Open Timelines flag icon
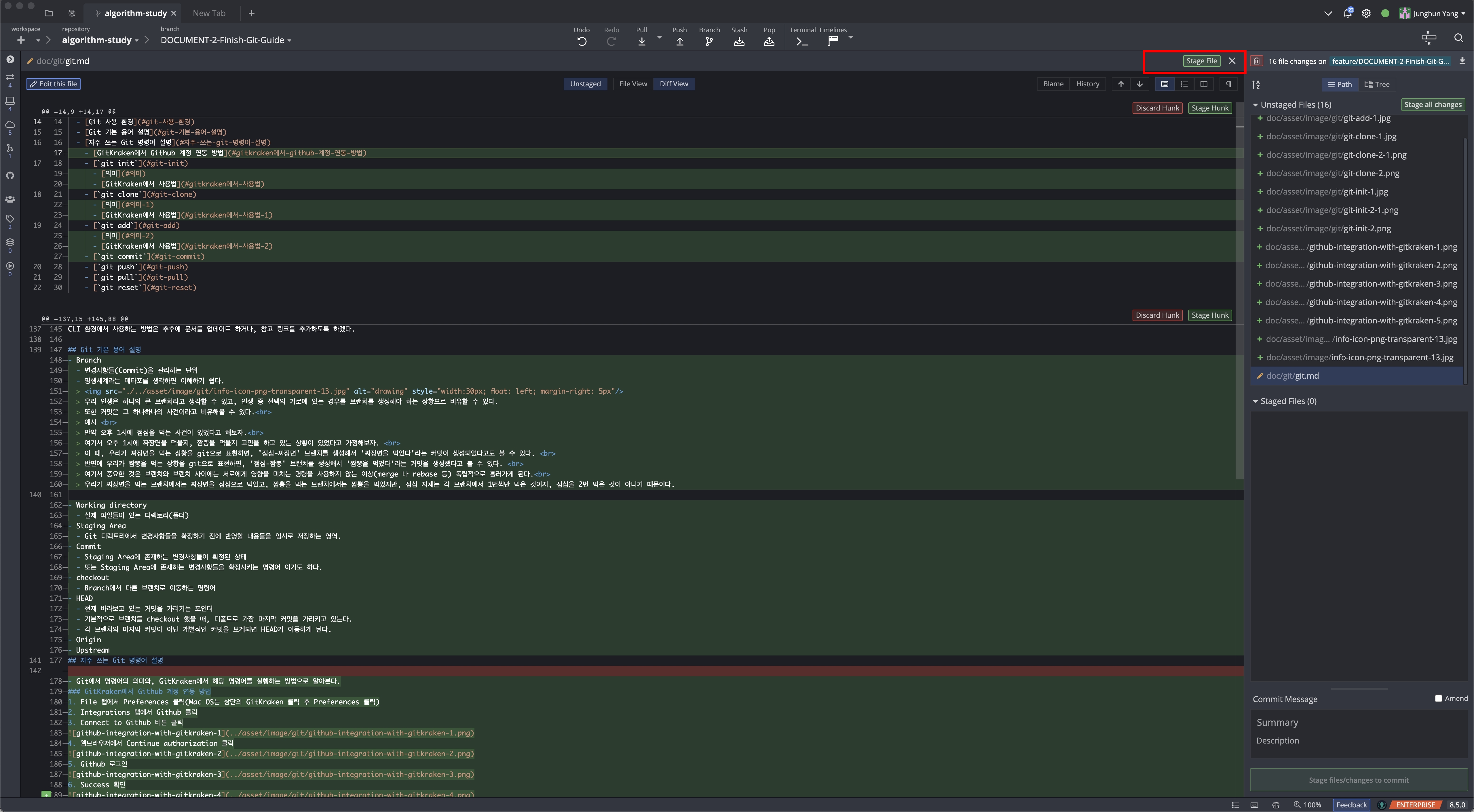 pyautogui.click(x=833, y=40)
